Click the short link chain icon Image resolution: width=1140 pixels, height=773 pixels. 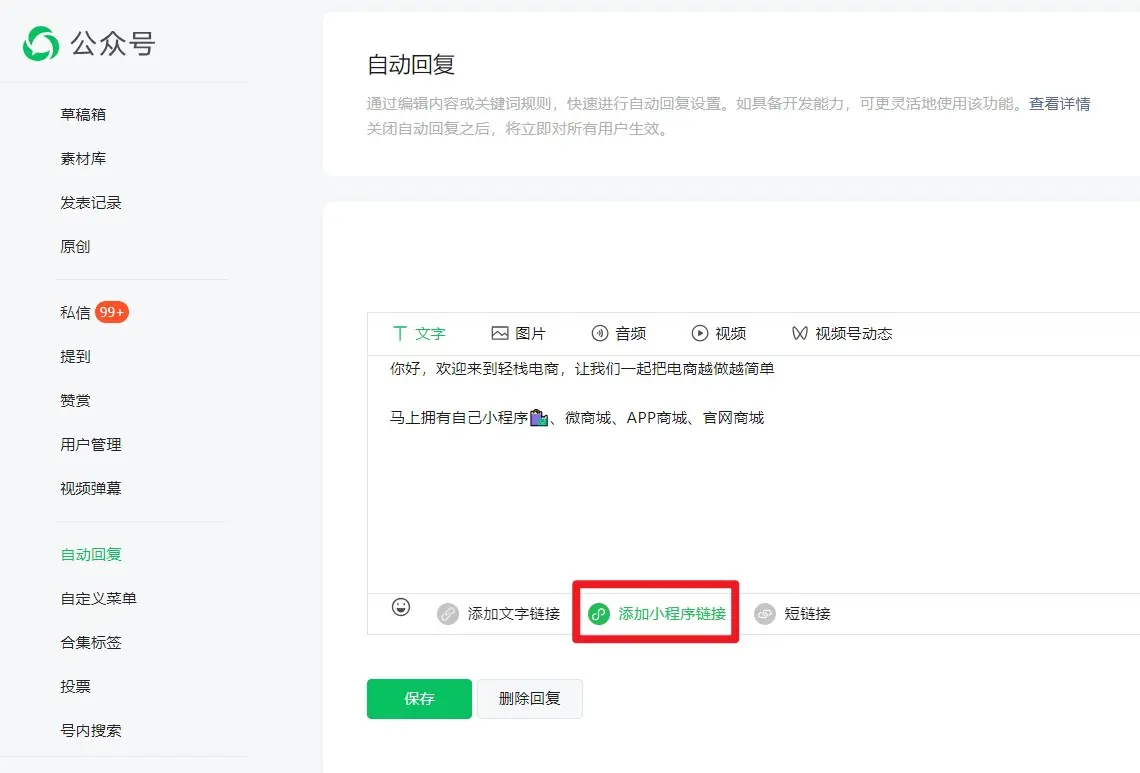tap(765, 614)
